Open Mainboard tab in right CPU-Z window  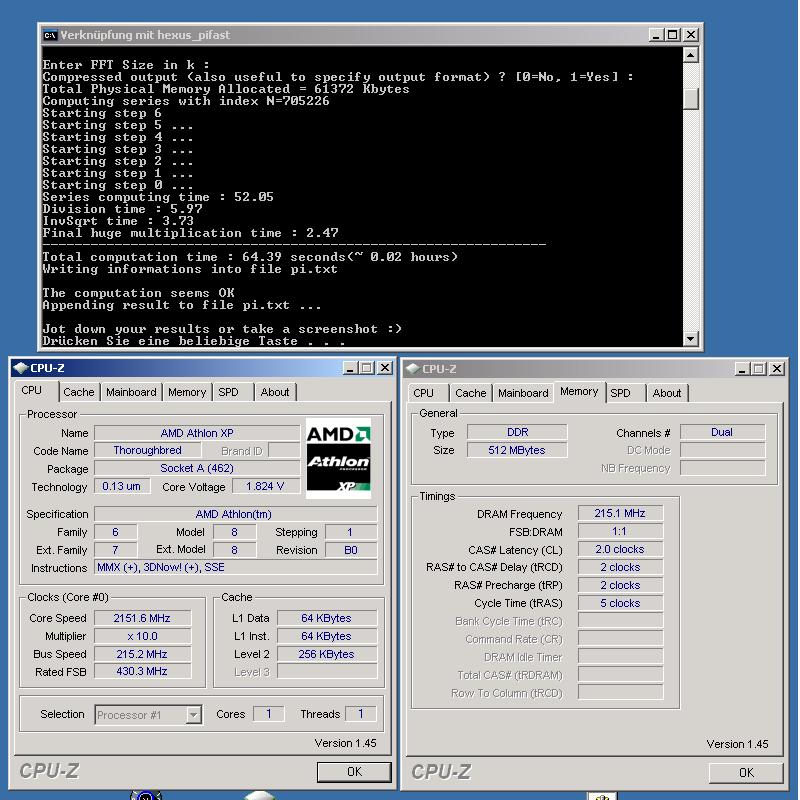(x=523, y=393)
